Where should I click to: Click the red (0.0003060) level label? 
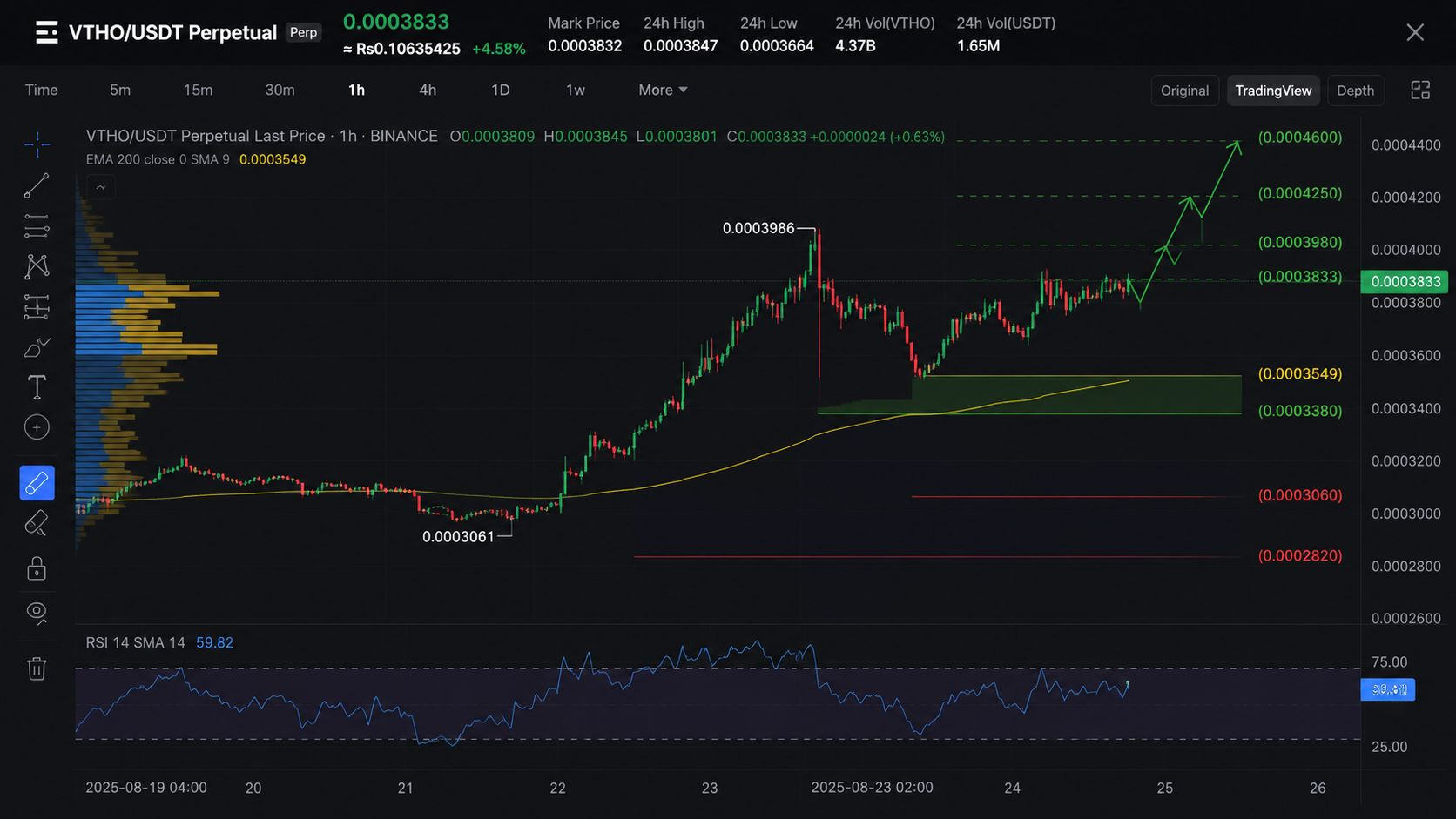pyautogui.click(x=1300, y=495)
